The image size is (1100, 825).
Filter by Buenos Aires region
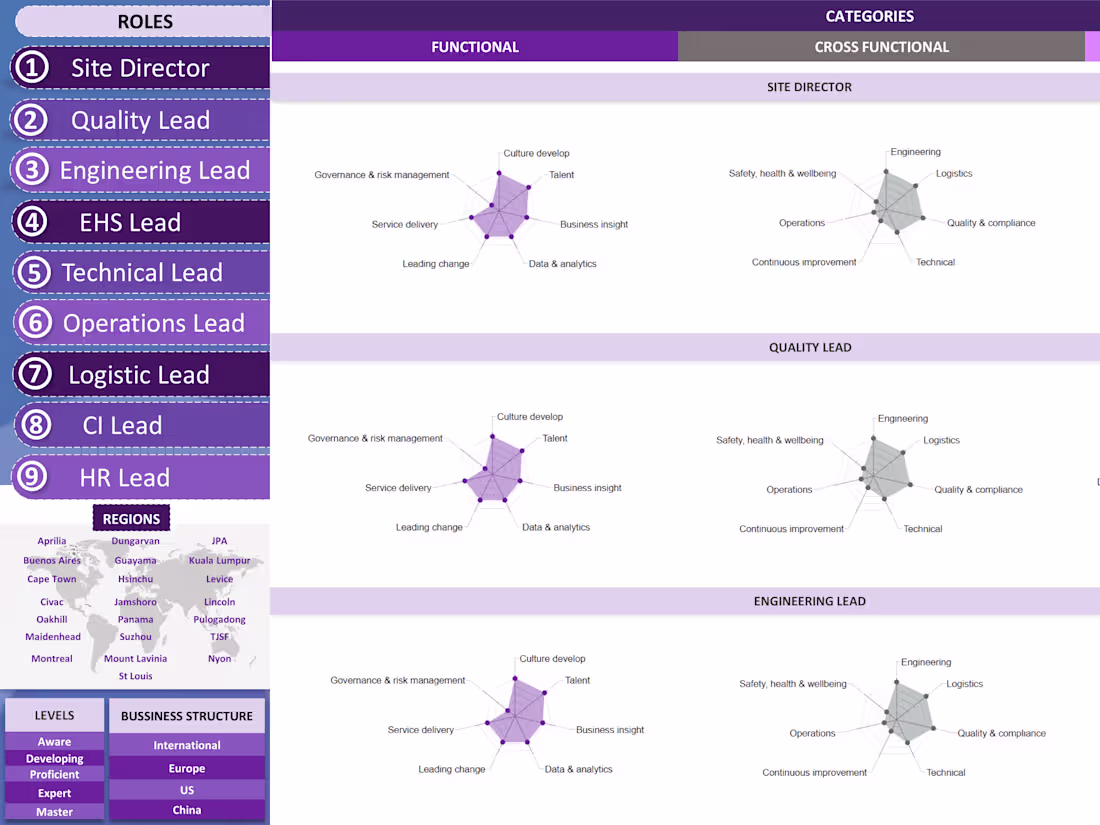click(52, 561)
